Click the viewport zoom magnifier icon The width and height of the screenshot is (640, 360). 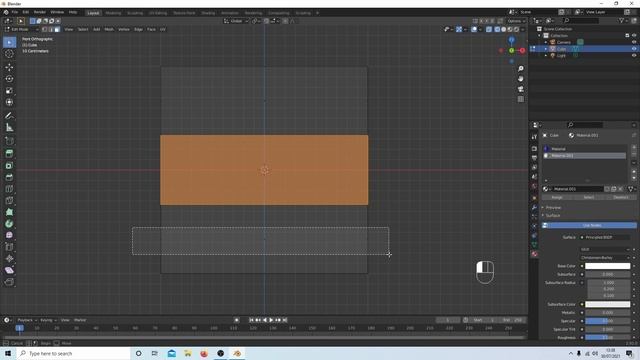pyautogui.click(x=520, y=69)
